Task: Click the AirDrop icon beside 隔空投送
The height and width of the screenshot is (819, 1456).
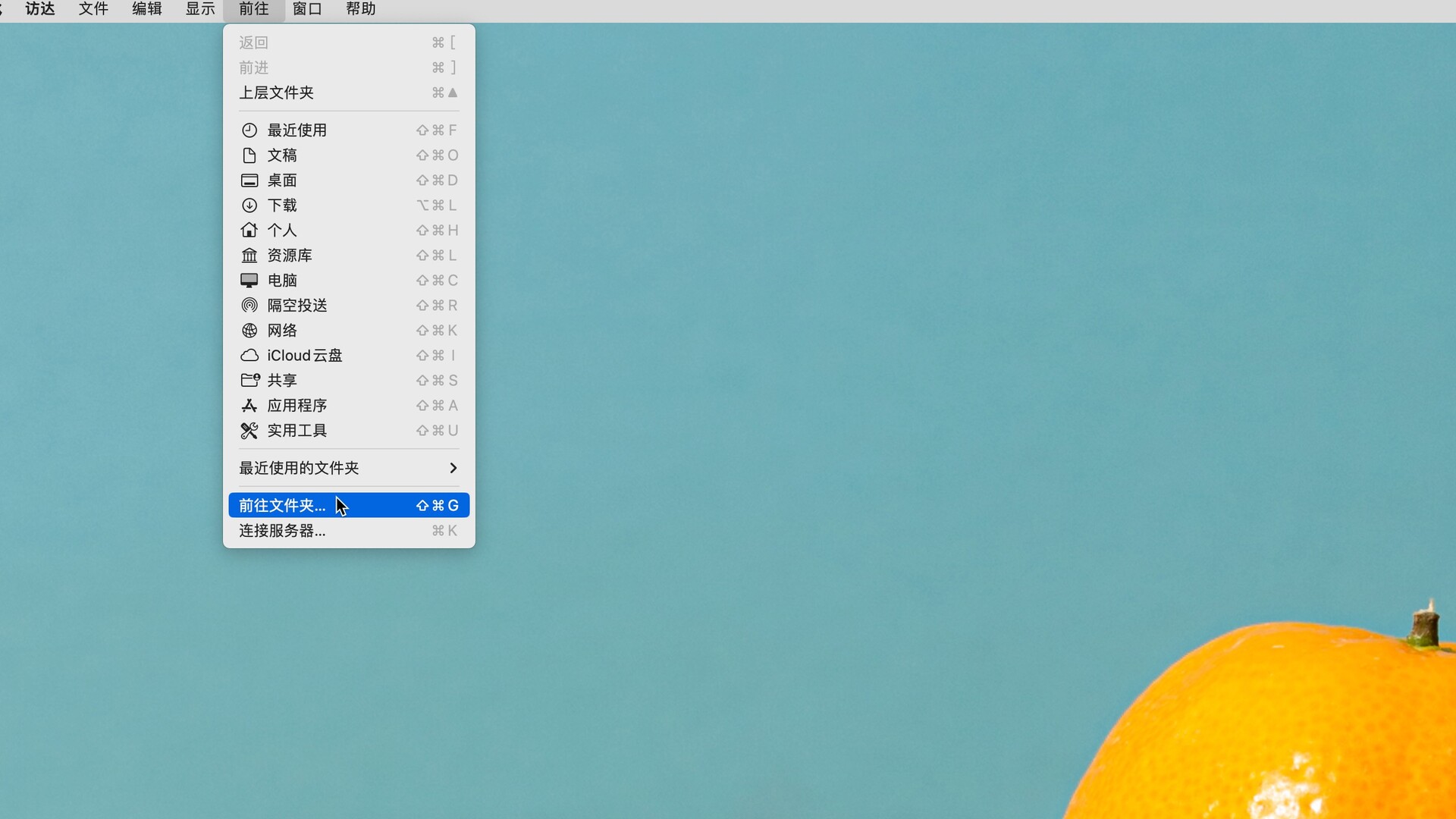Action: [x=249, y=306]
